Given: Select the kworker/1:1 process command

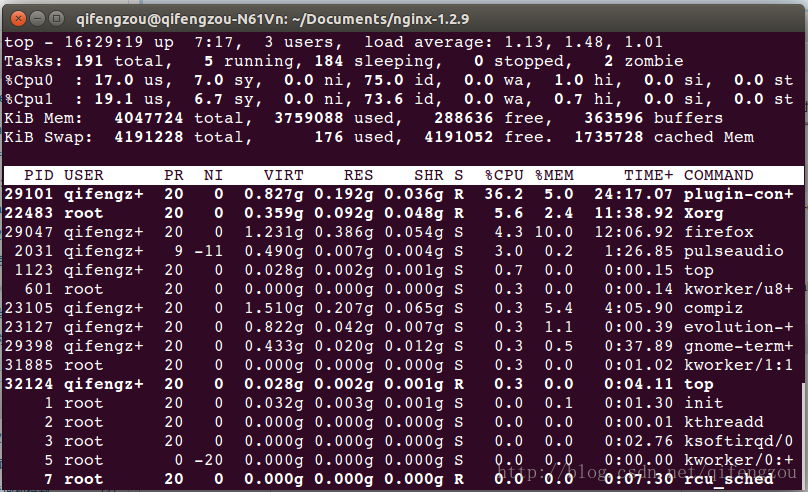Looking at the screenshot, I should coord(738,365).
